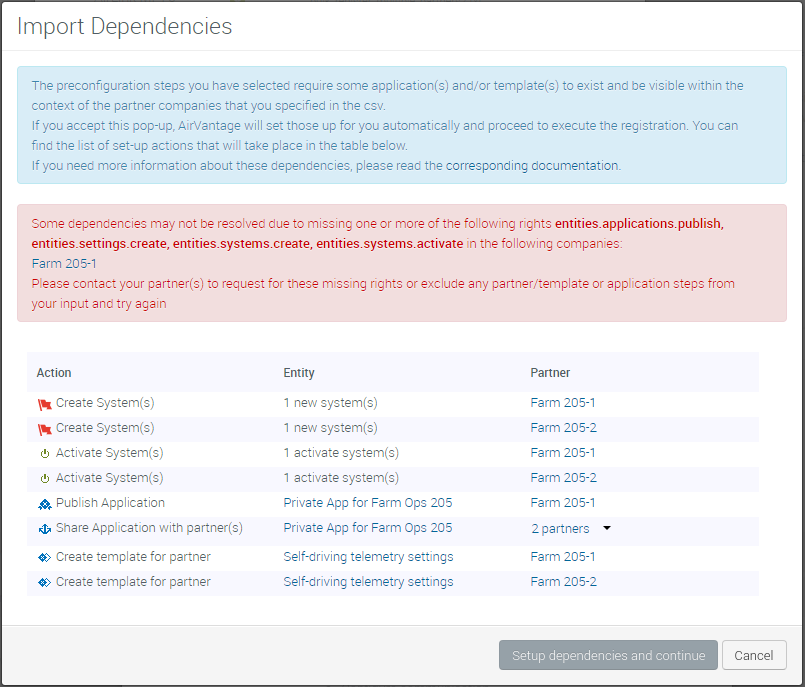Click the template icon in the Farm 205-1 Create template row
Image resolution: width=805 pixels, height=687 pixels.
coord(44,557)
